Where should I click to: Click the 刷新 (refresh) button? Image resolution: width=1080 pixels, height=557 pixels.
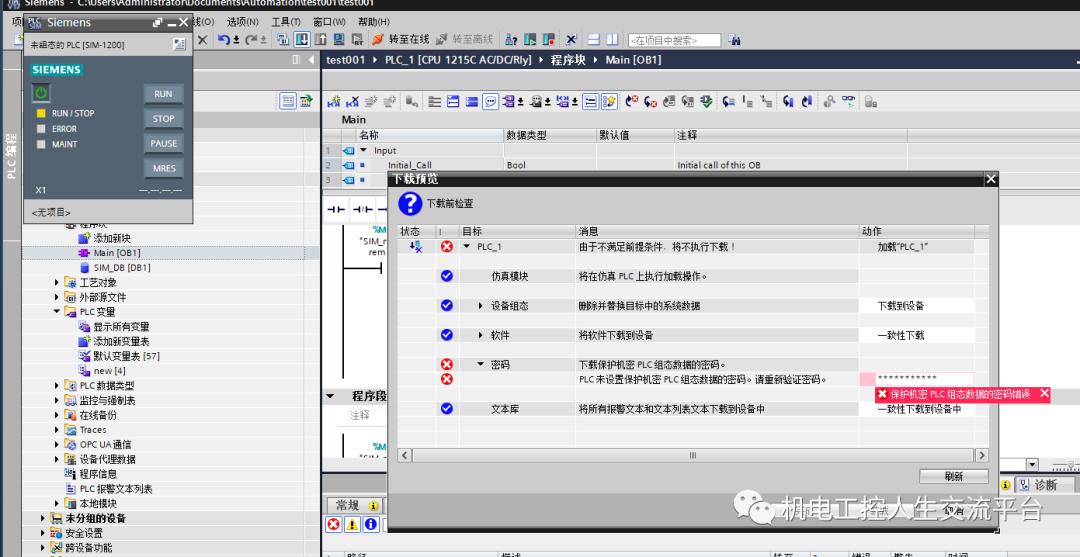pyautogui.click(x=954, y=476)
